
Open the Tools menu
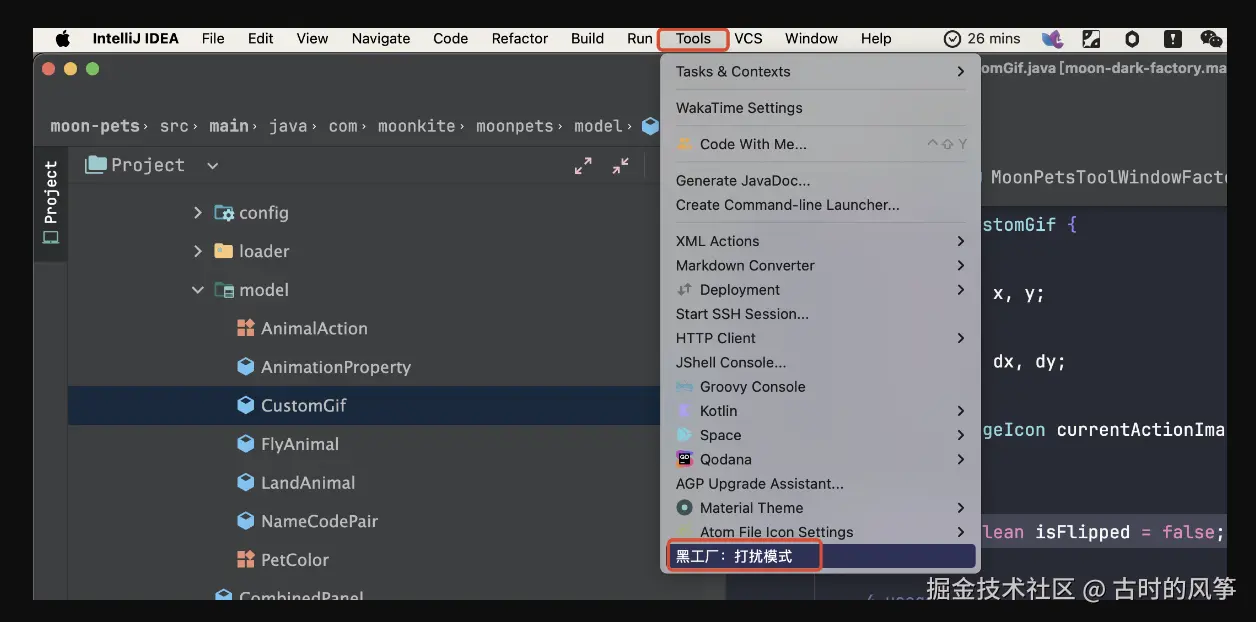click(693, 39)
